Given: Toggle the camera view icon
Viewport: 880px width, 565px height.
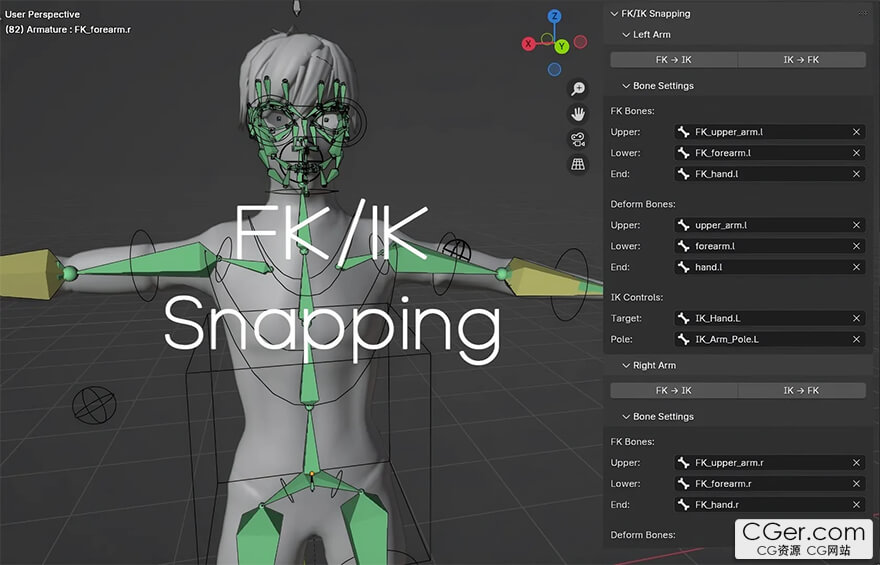Looking at the screenshot, I should pos(578,139).
